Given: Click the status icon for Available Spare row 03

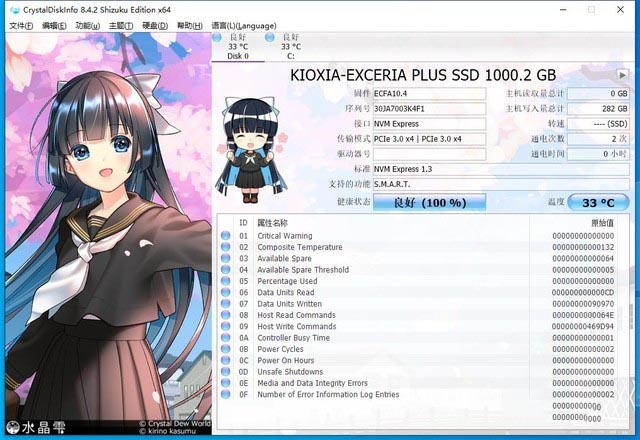Looking at the screenshot, I should pyautogui.click(x=225, y=258).
